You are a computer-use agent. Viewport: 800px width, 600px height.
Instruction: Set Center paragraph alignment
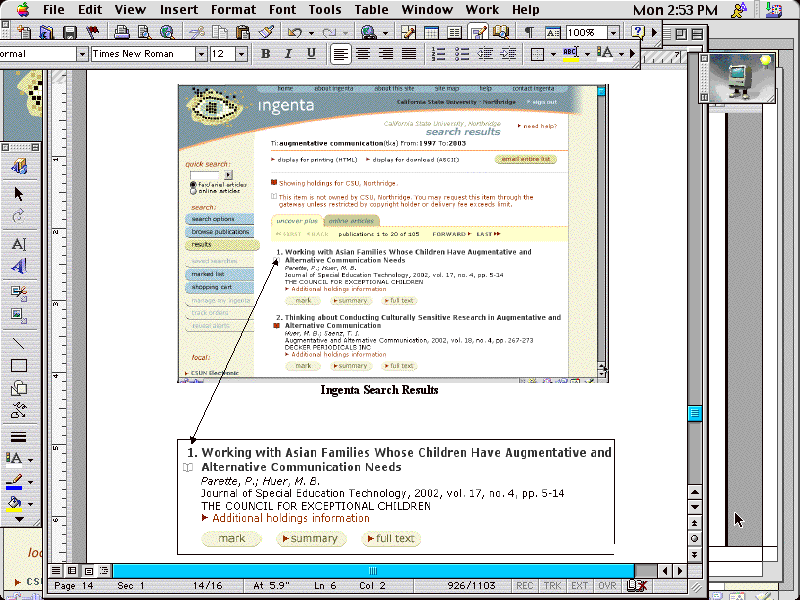pyautogui.click(x=363, y=54)
